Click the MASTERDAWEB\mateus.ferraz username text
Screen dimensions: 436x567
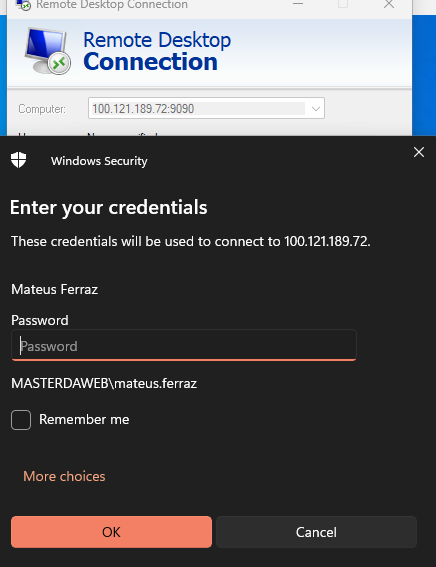tap(104, 383)
